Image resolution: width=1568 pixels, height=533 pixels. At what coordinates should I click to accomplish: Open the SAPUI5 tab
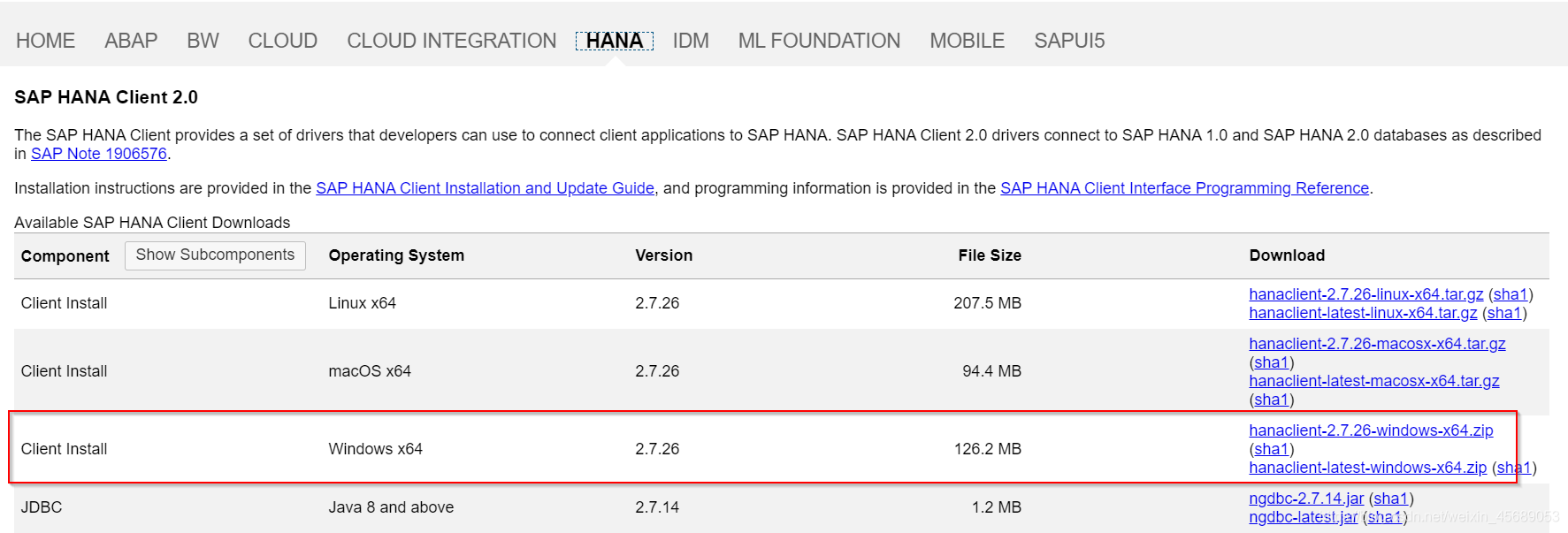(1069, 41)
